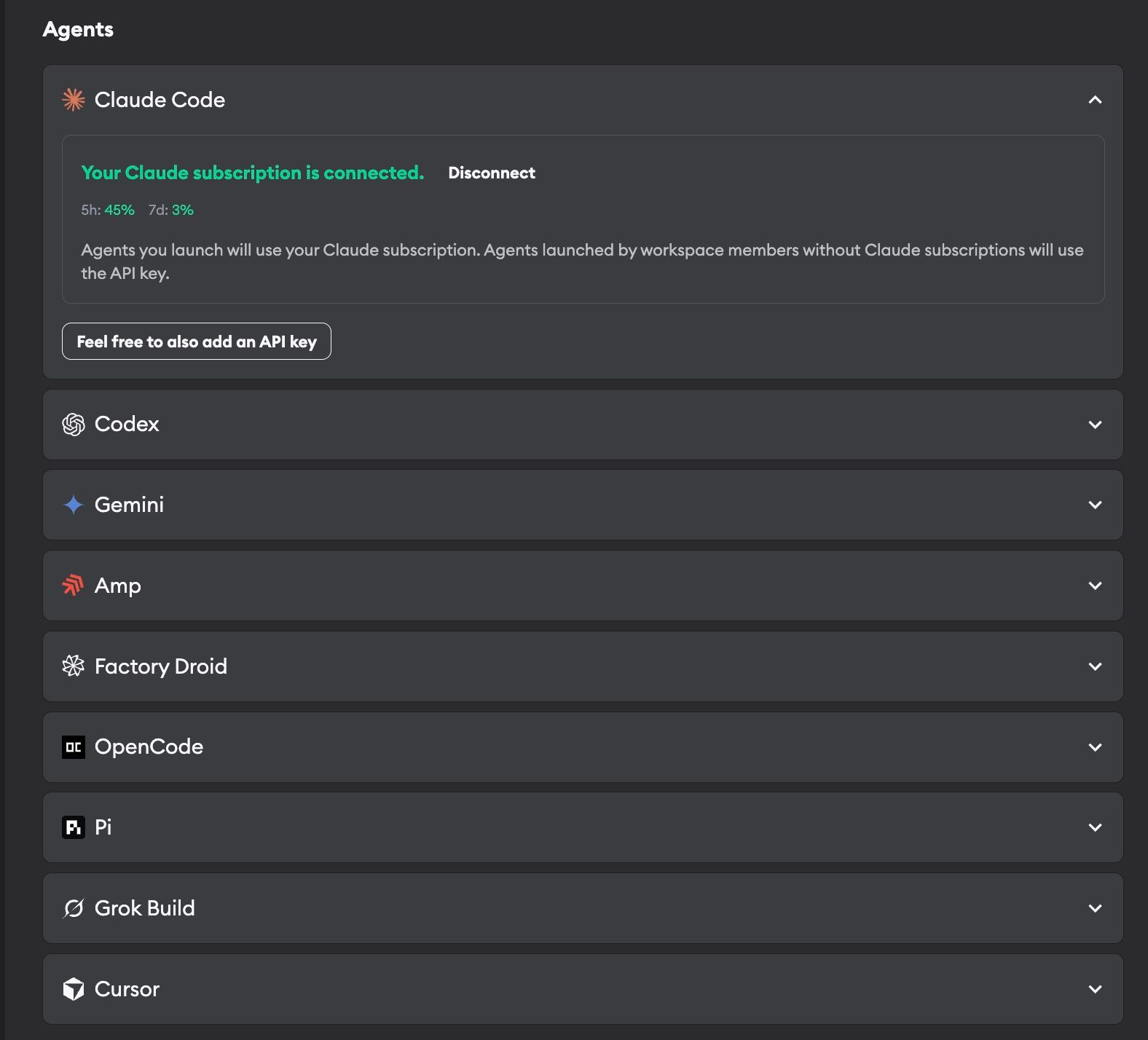Disconnect the Claude subscription
Viewport: 1148px width, 1040px height.
492,173
